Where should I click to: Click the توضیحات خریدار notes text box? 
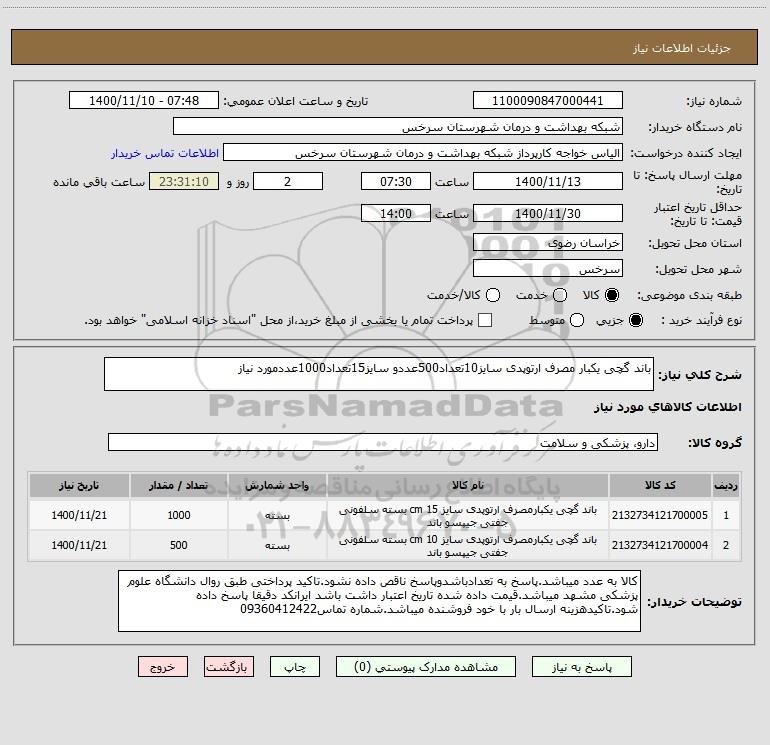point(380,601)
